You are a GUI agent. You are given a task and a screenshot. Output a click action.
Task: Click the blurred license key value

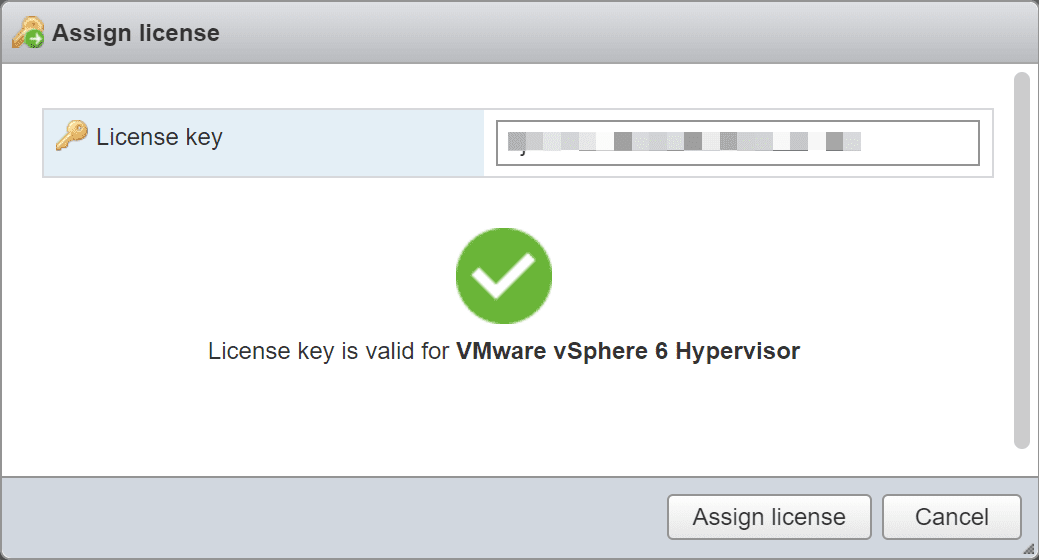[683, 142]
